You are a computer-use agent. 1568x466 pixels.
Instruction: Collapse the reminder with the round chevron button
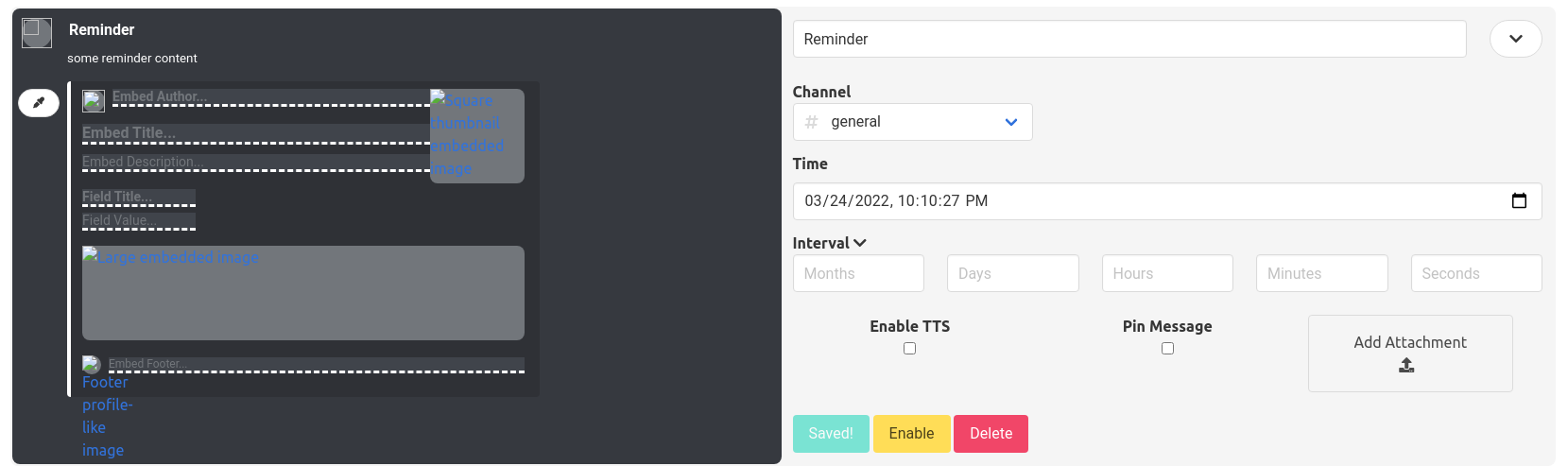[x=1515, y=39]
